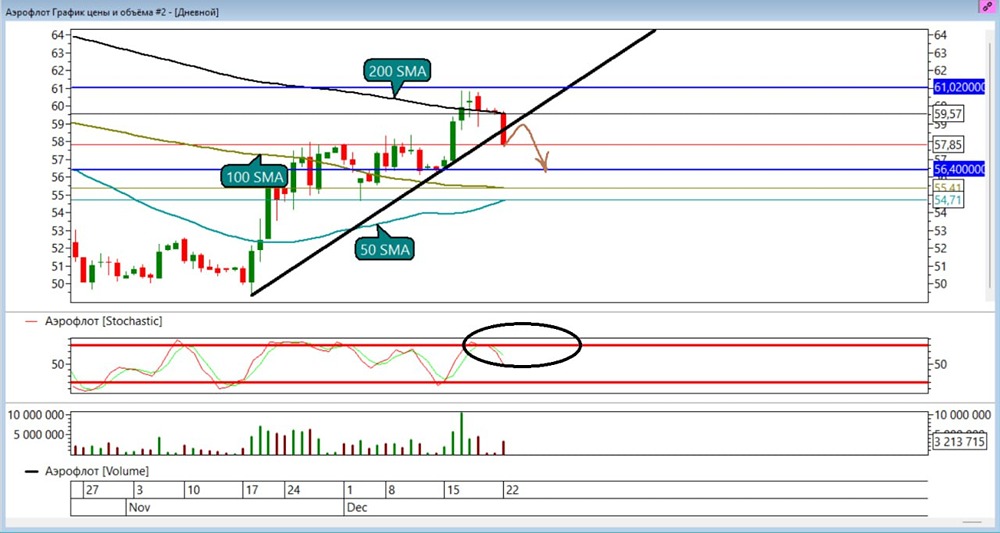Click date axis label 15
This screenshot has height=533, width=1000.
(x=453, y=490)
